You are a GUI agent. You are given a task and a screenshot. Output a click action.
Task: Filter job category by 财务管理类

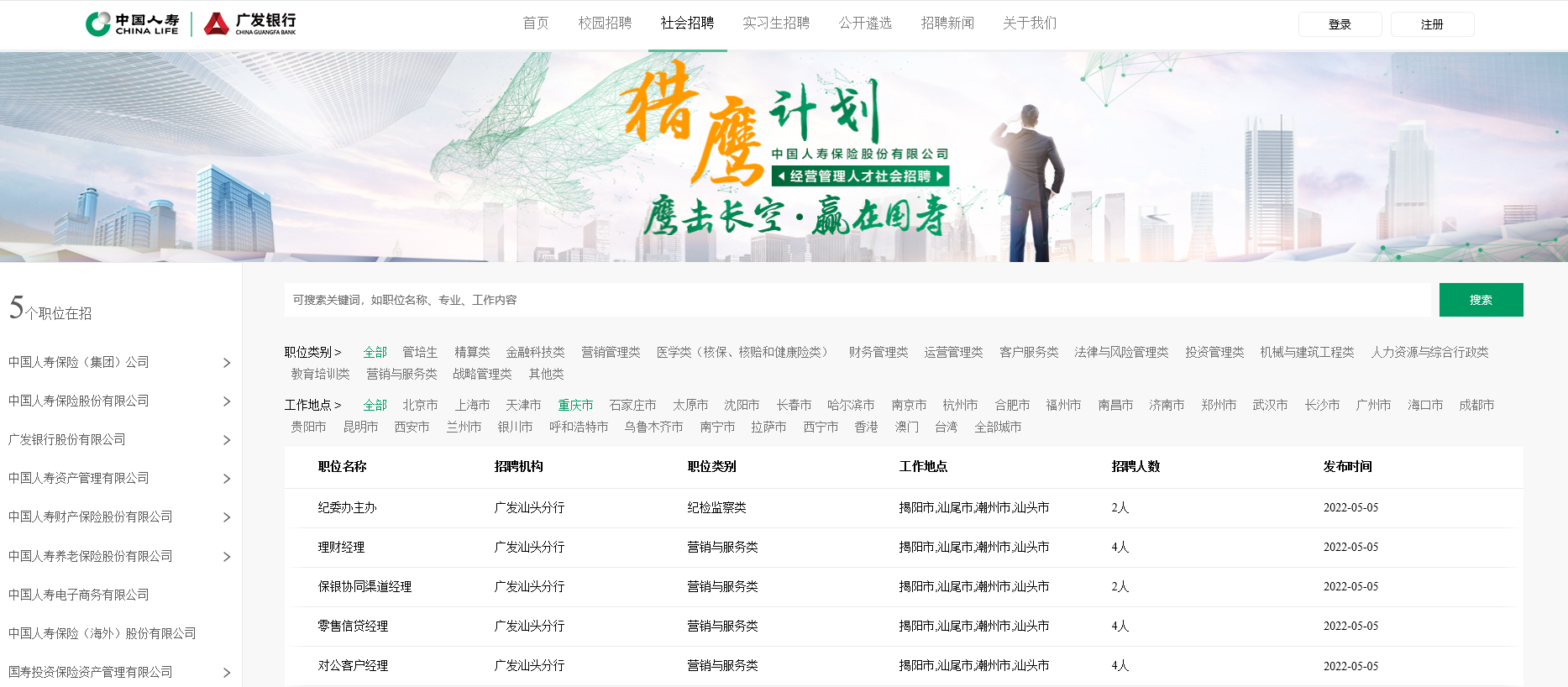(x=878, y=352)
